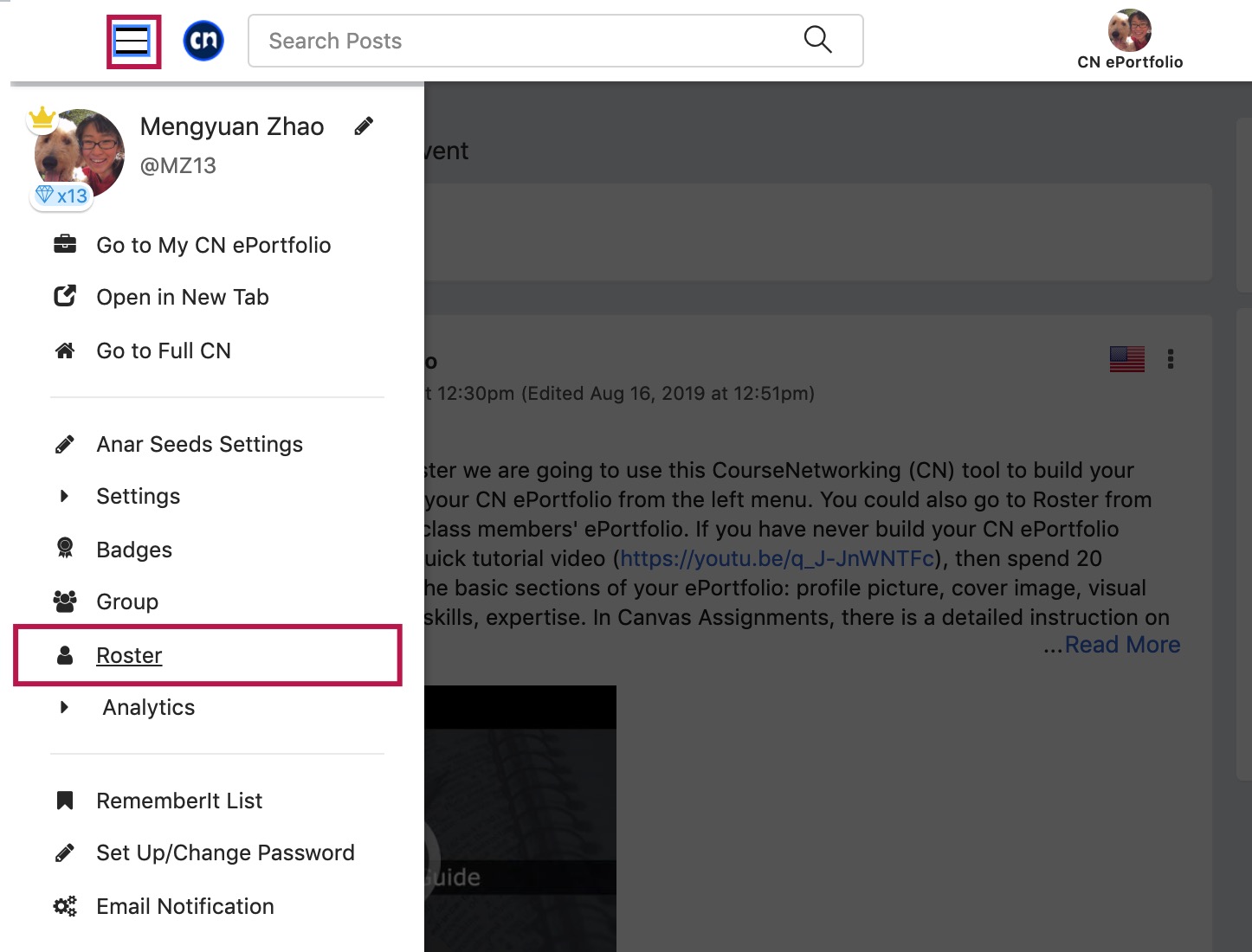Open the three-dot post options menu
The width and height of the screenshot is (1252, 952).
pyautogui.click(x=1171, y=359)
